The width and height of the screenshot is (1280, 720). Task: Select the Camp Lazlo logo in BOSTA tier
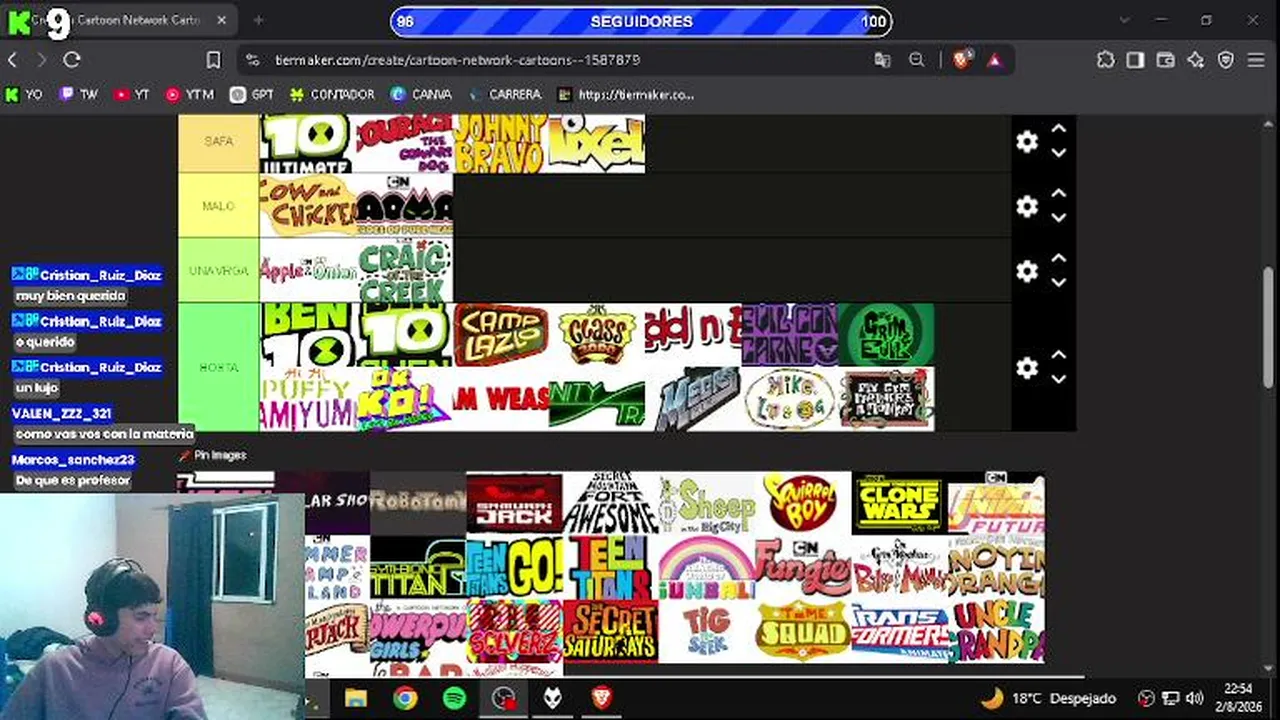coord(501,335)
